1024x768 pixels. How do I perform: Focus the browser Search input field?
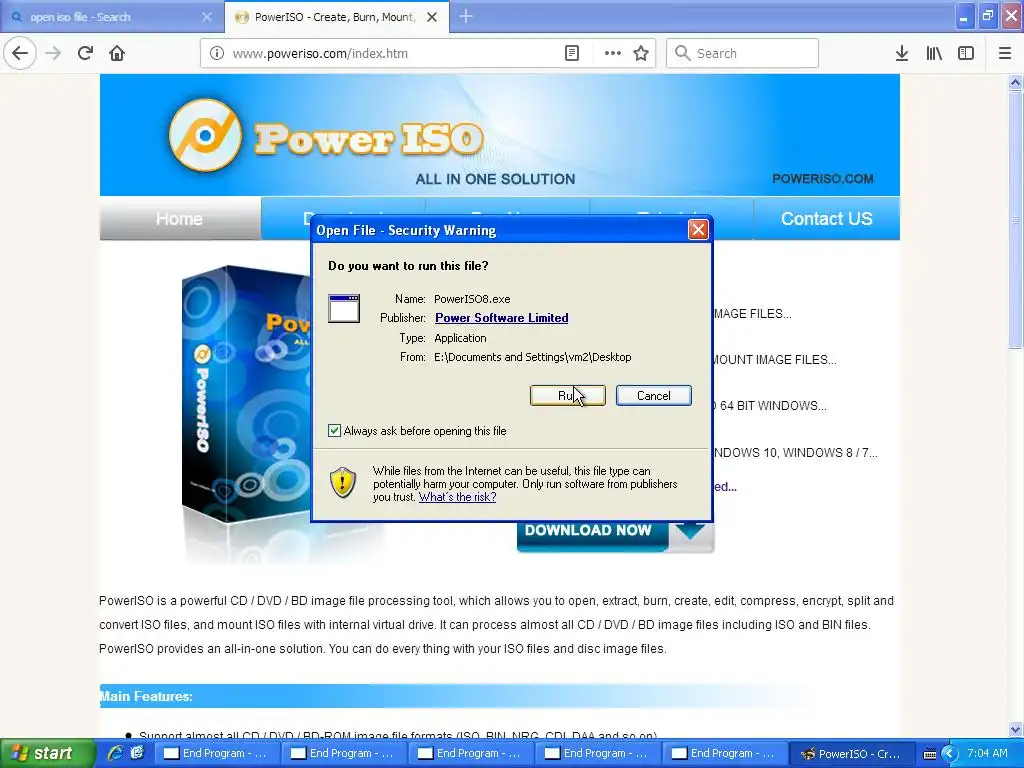[x=743, y=54]
